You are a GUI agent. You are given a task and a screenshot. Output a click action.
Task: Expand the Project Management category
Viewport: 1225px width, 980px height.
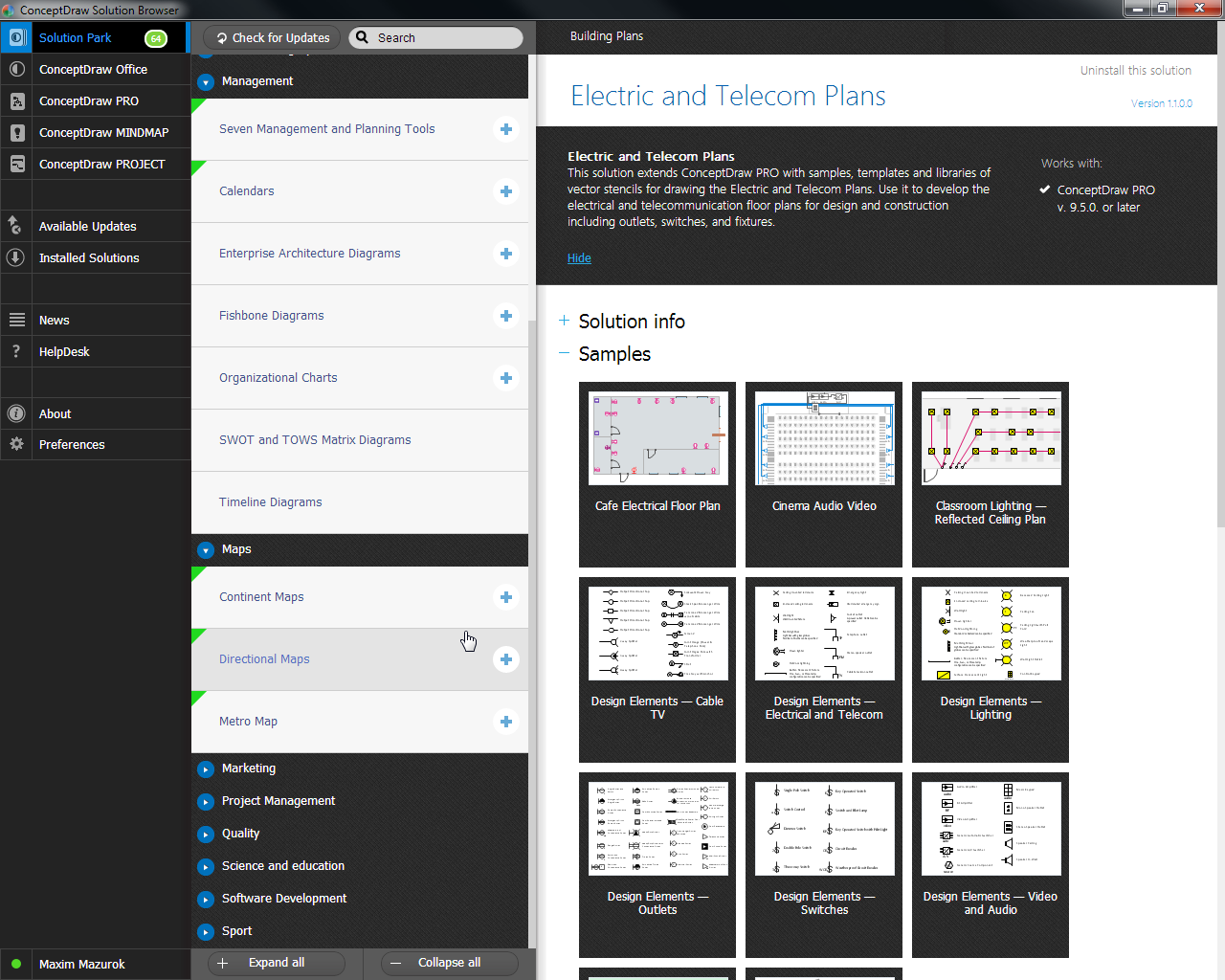coord(206,802)
